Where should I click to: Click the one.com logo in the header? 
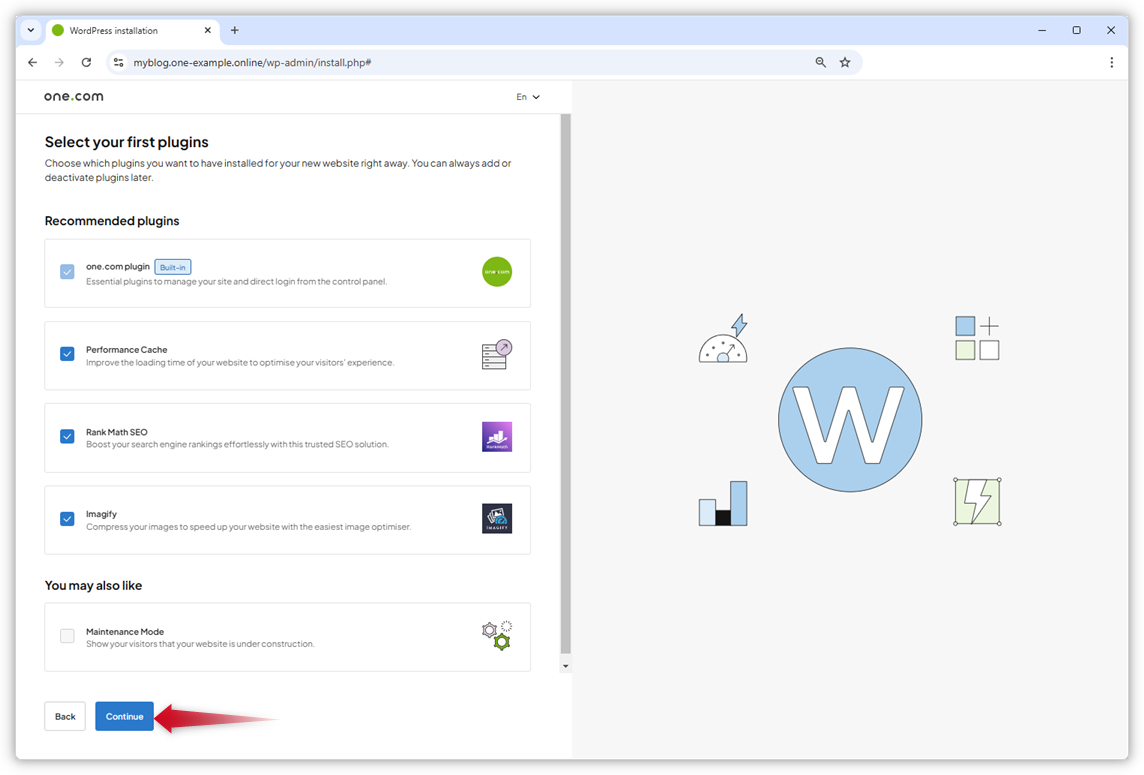(73, 96)
